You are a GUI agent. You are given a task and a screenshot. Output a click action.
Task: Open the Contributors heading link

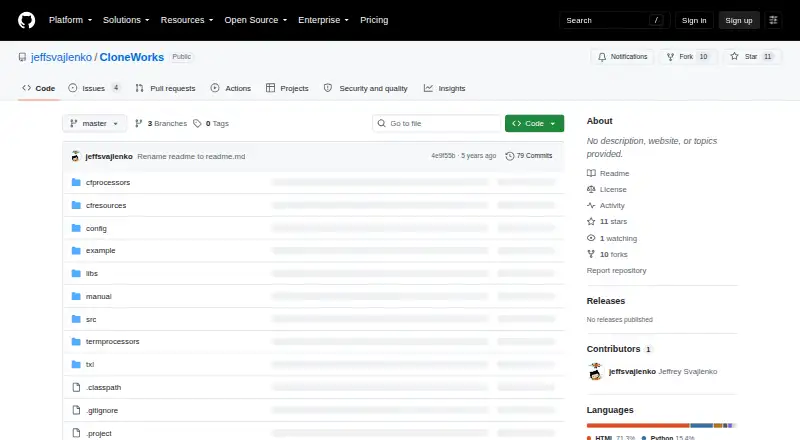click(619, 349)
